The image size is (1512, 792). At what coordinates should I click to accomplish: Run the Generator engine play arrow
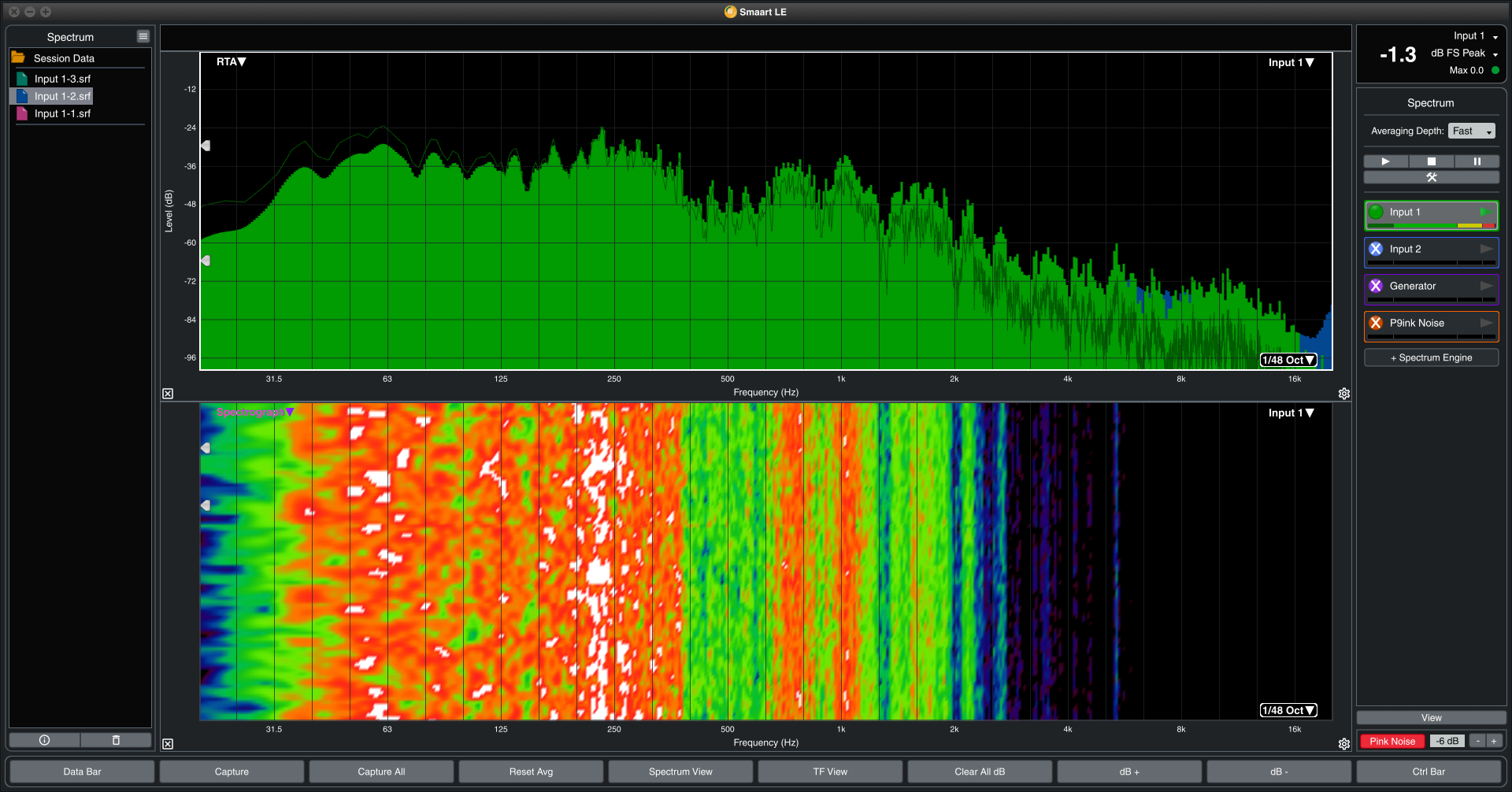pyautogui.click(x=1486, y=286)
